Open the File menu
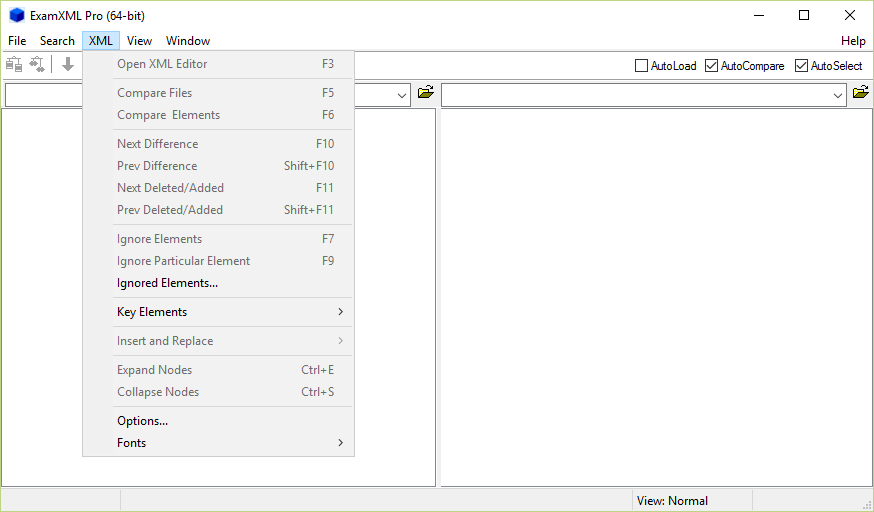Viewport: 874px width, 512px height. [x=17, y=41]
